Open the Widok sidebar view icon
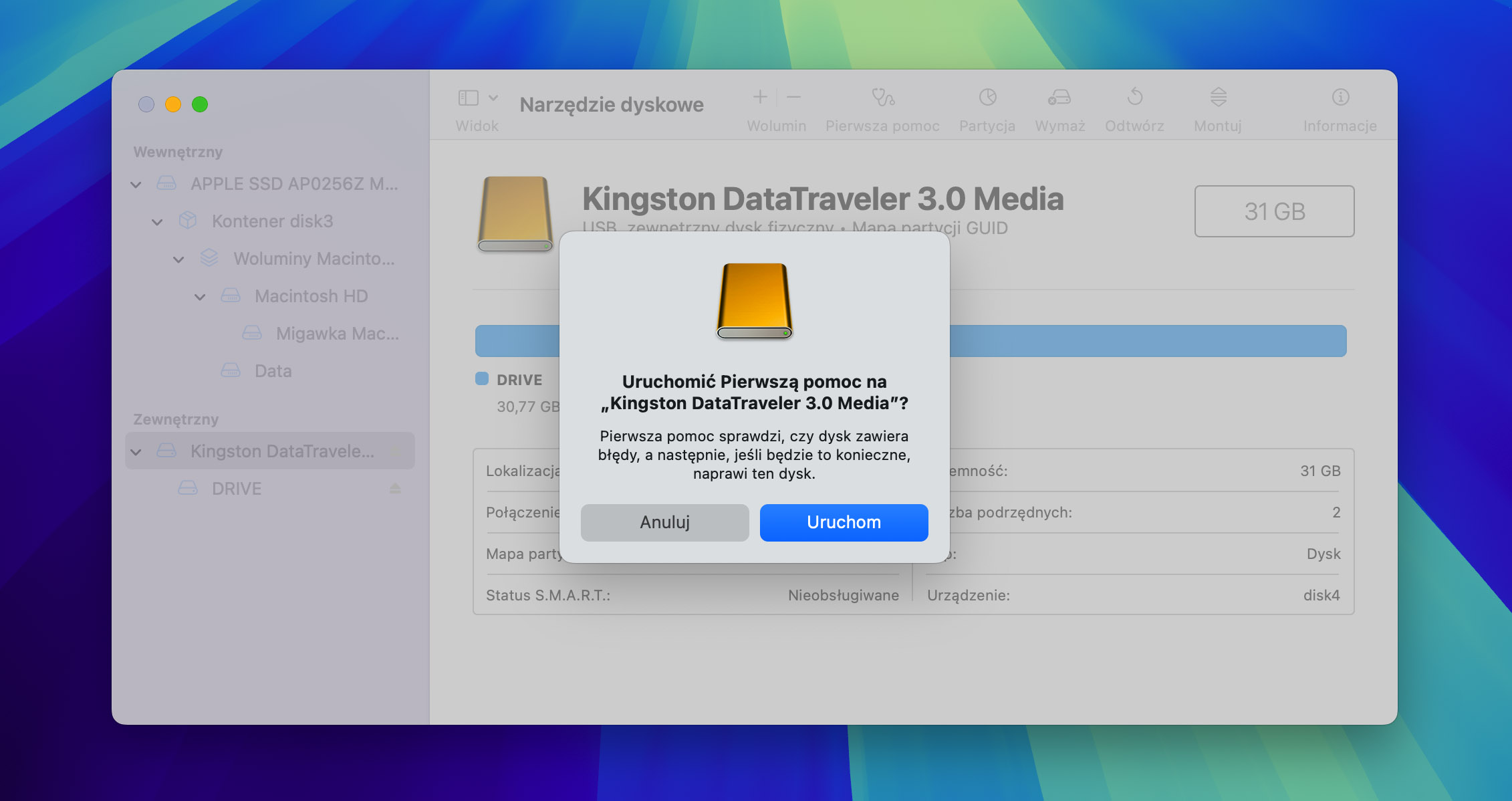The height and width of the screenshot is (801, 1512). point(468,98)
